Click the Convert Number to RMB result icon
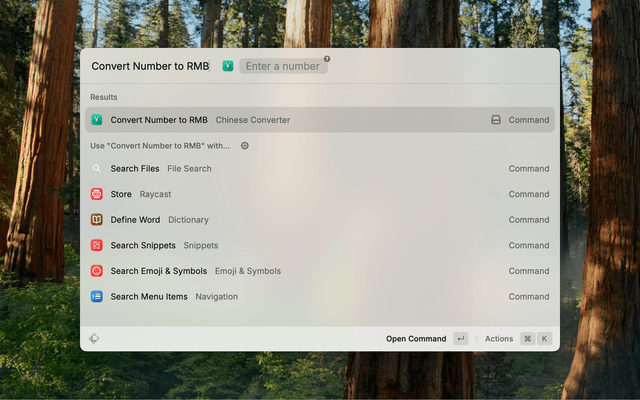This screenshot has height=400, width=640. (x=97, y=120)
